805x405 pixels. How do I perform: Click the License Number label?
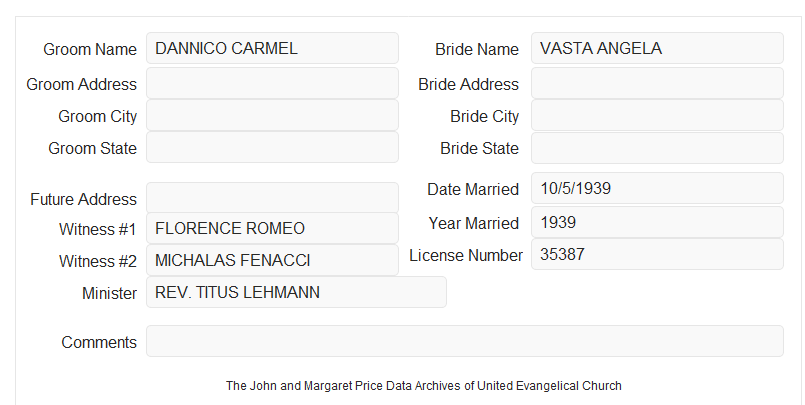[x=466, y=255]
